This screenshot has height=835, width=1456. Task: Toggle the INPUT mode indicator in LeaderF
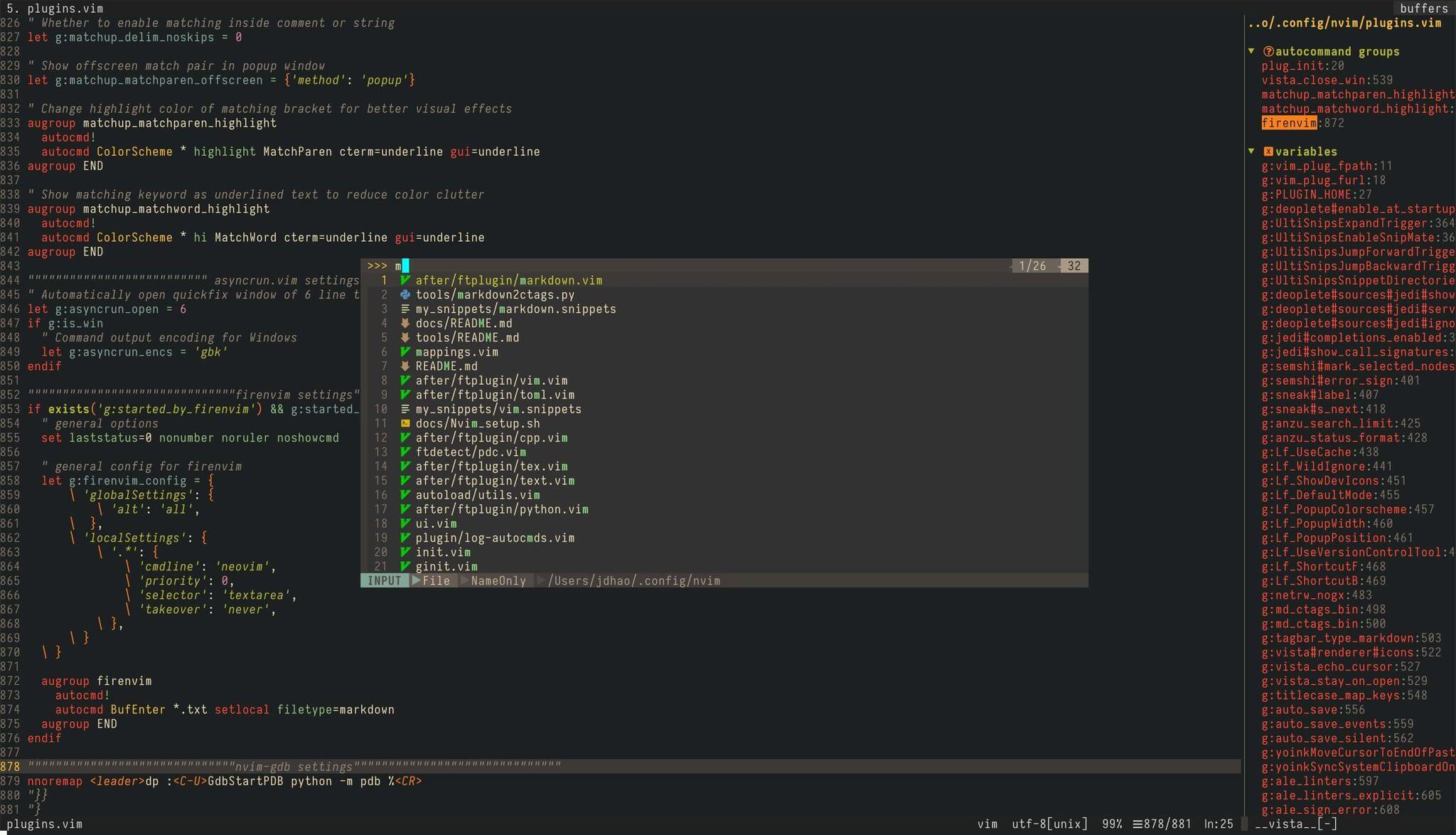[385, 581]
